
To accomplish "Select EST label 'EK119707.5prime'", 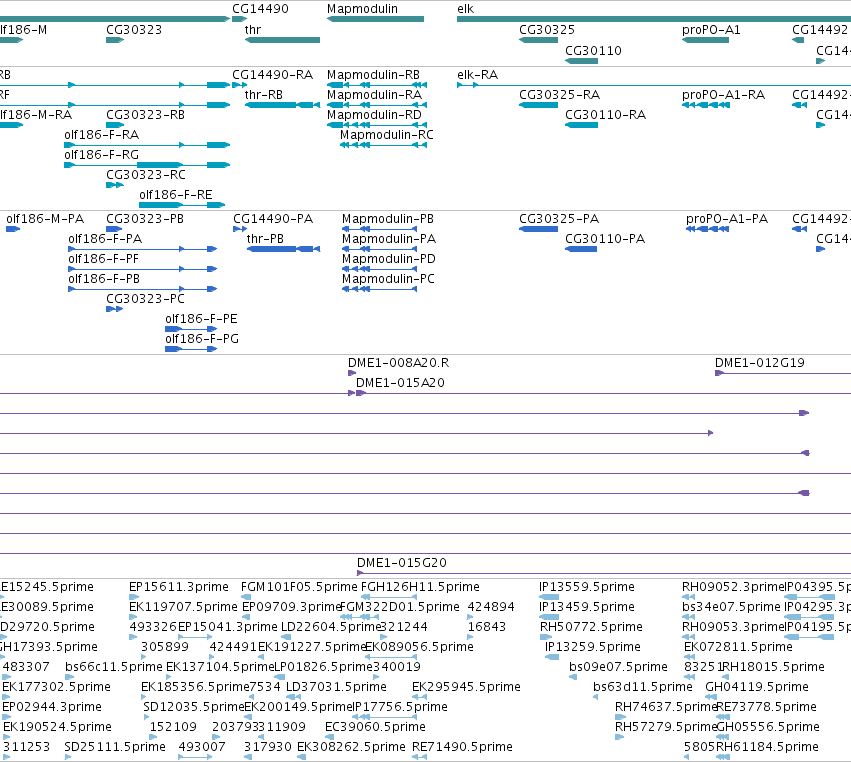I will [x=183, y=607].
